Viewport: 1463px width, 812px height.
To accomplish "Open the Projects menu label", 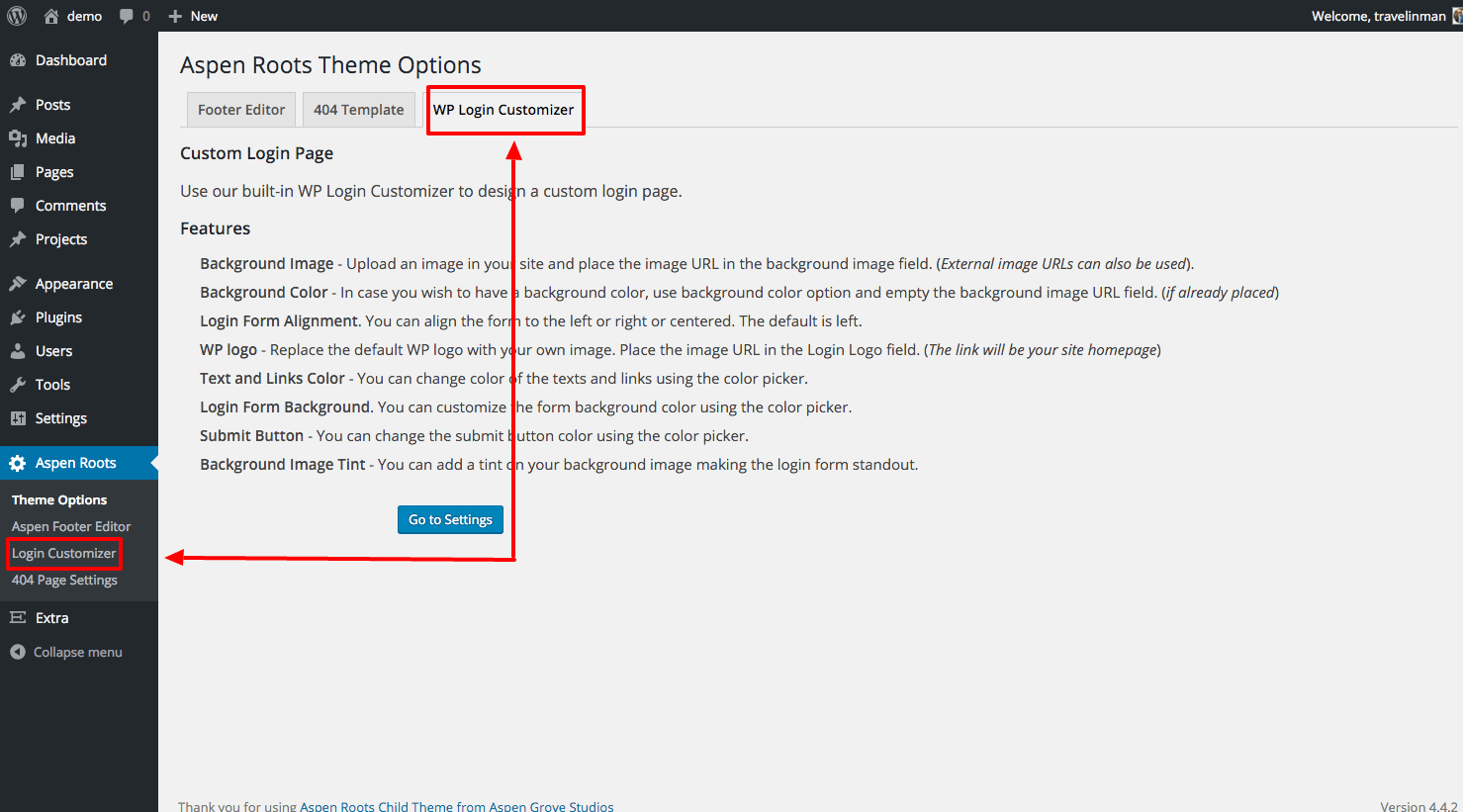I will (x=61, y=239).
